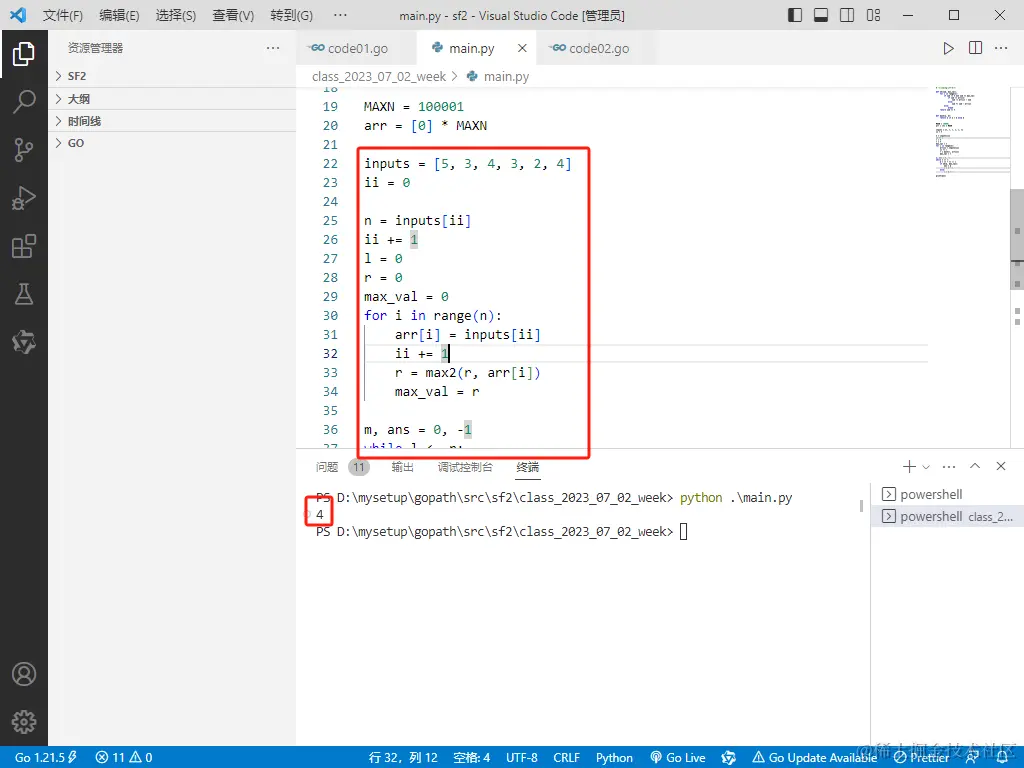Viewport: 1024px width, 768px height.
Task: Click Go 1.21.5 in status bar
Action: point(45,758)
